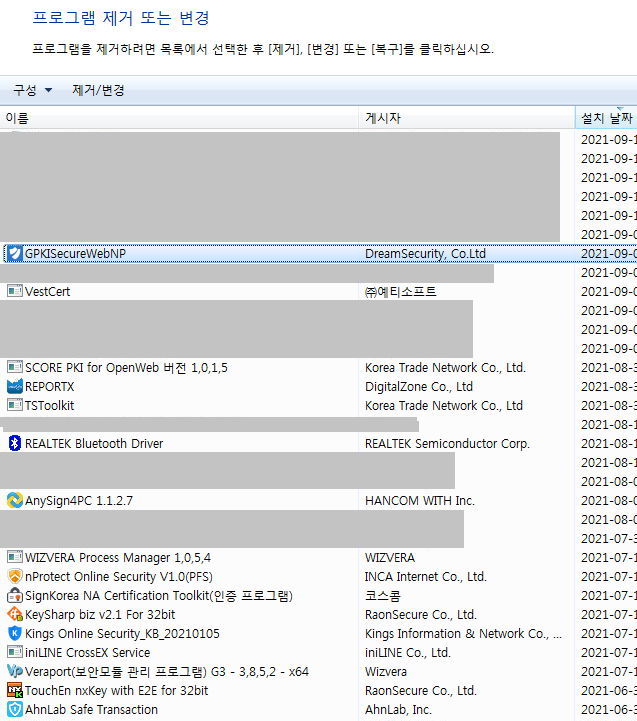This screenshot has width=637, height=721.
Task: Click the TSToolkit program icon
Action: pos(15,405)
